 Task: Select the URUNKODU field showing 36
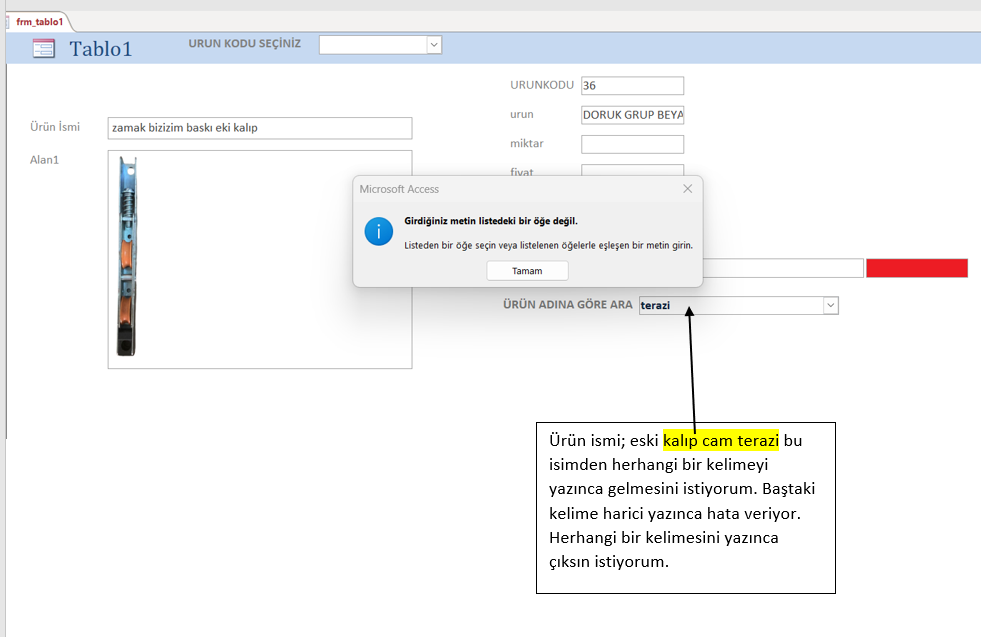point(632,86)
